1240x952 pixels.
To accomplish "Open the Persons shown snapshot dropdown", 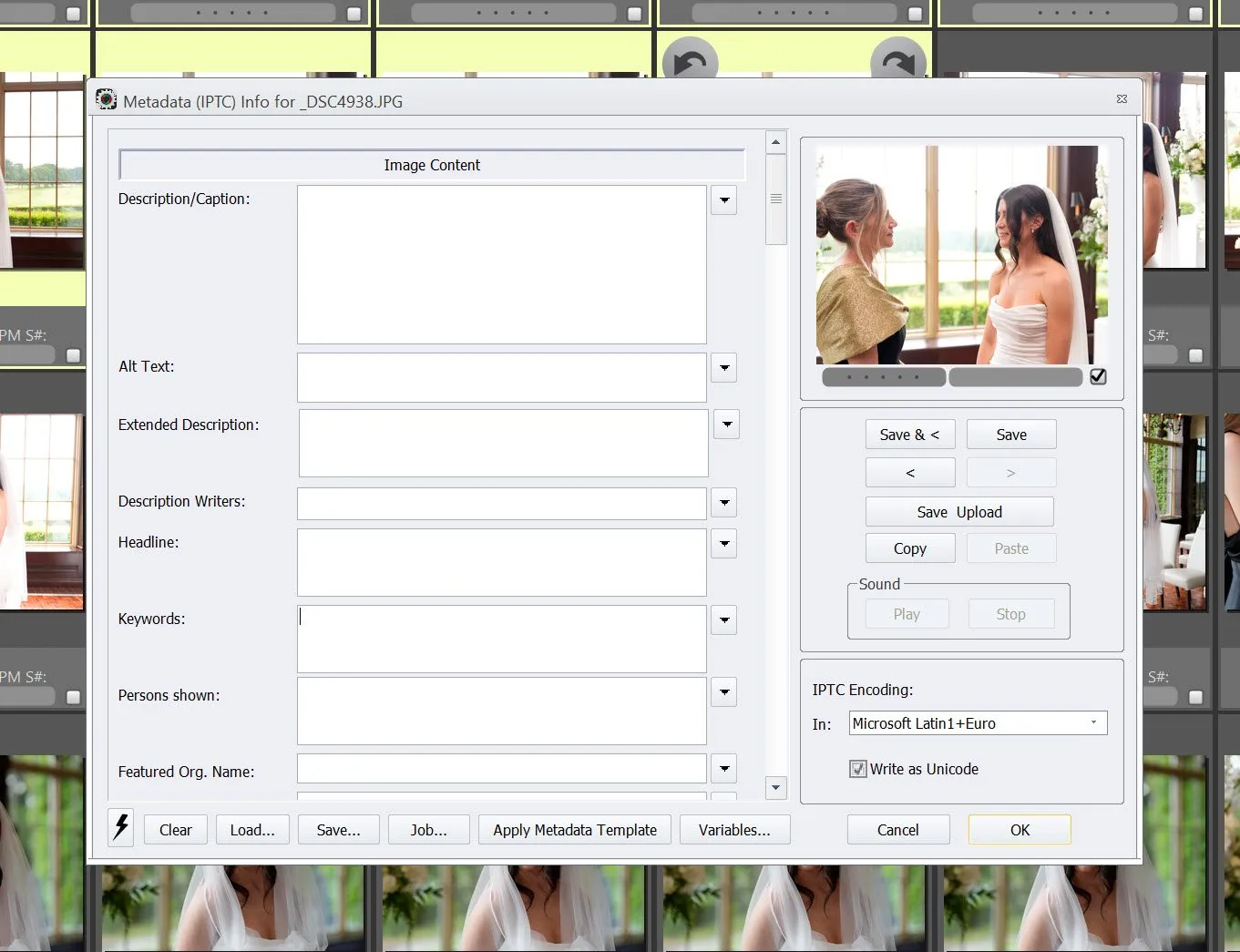I will click(x=723, y=692).
